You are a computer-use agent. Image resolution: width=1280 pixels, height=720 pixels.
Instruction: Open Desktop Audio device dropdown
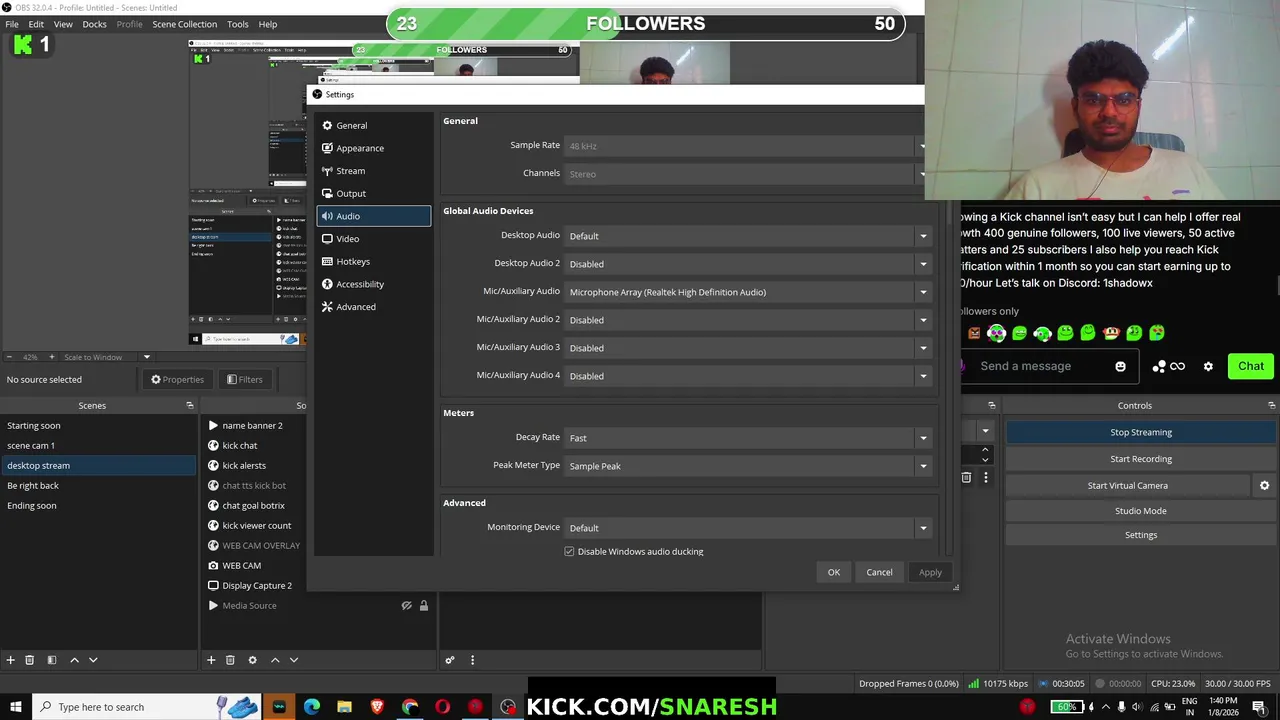747,236
